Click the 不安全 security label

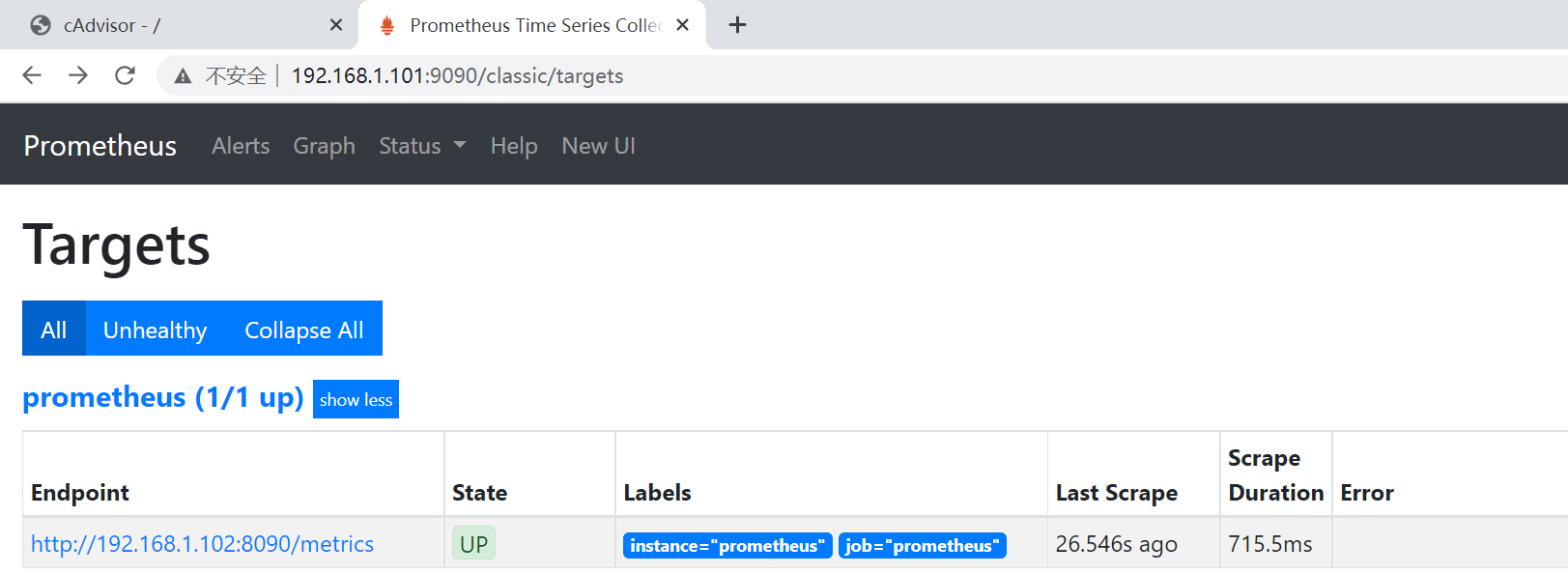pyautogui.click(x=236, y=76)
